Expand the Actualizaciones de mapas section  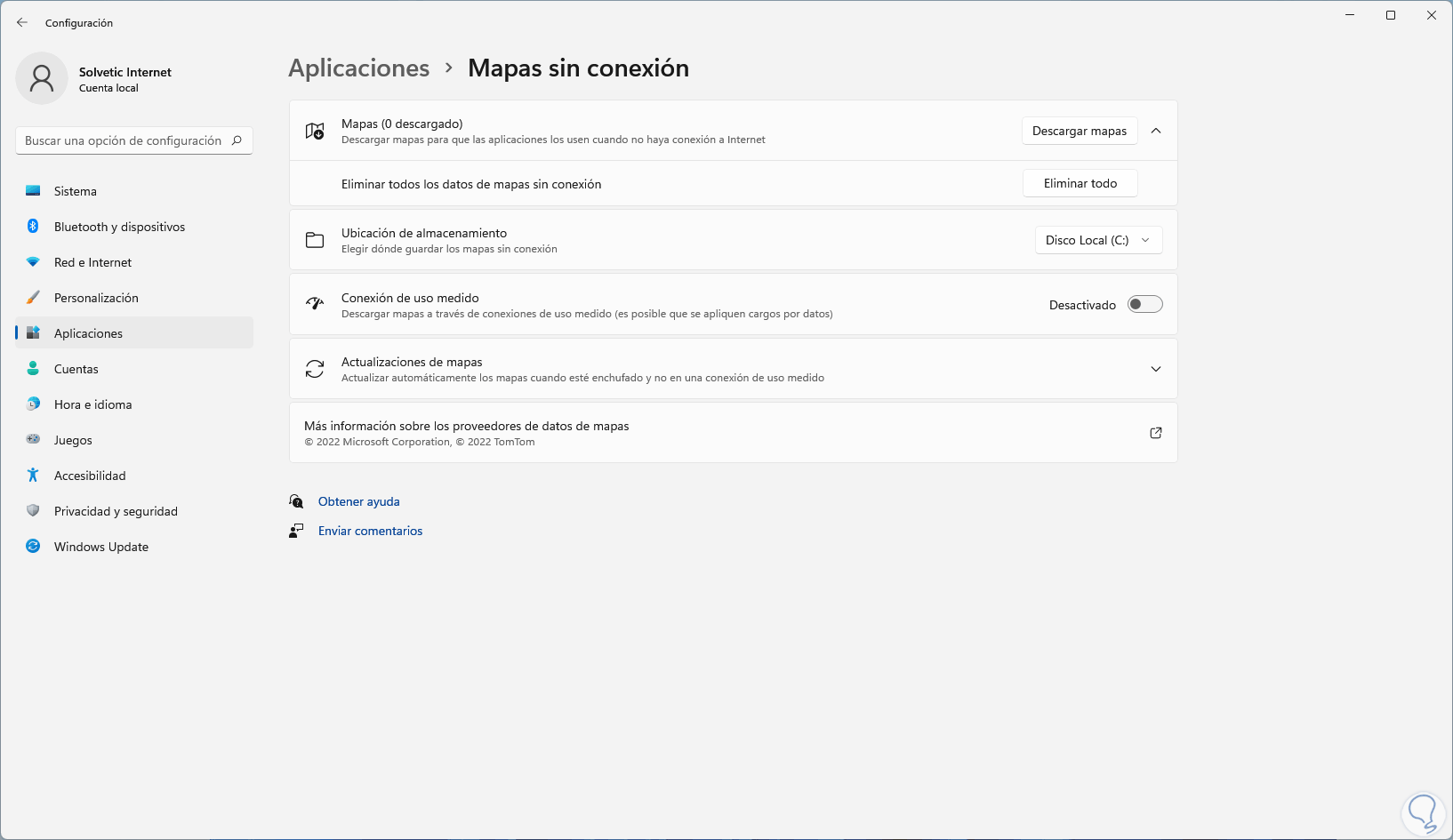coord(1156,369)
